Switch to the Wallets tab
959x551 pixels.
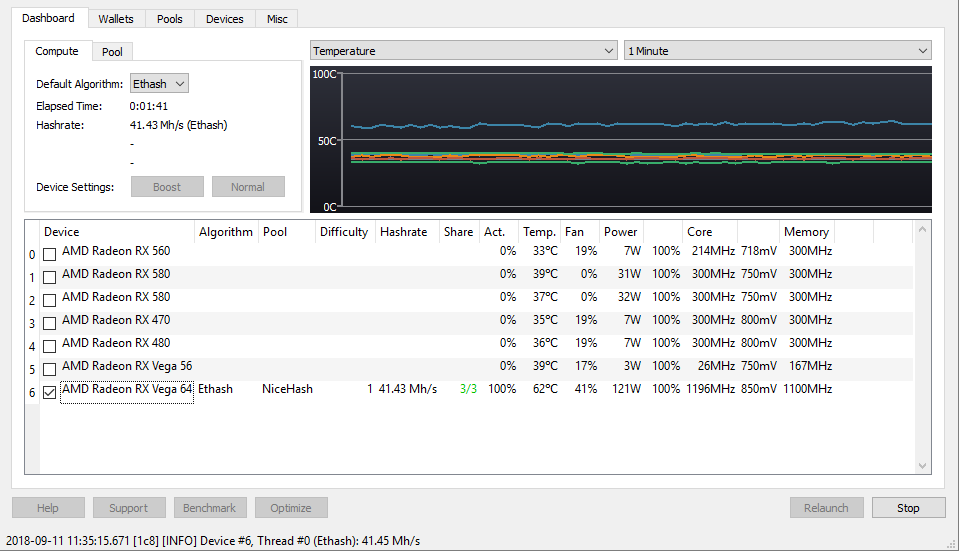(x=116, y=19)
